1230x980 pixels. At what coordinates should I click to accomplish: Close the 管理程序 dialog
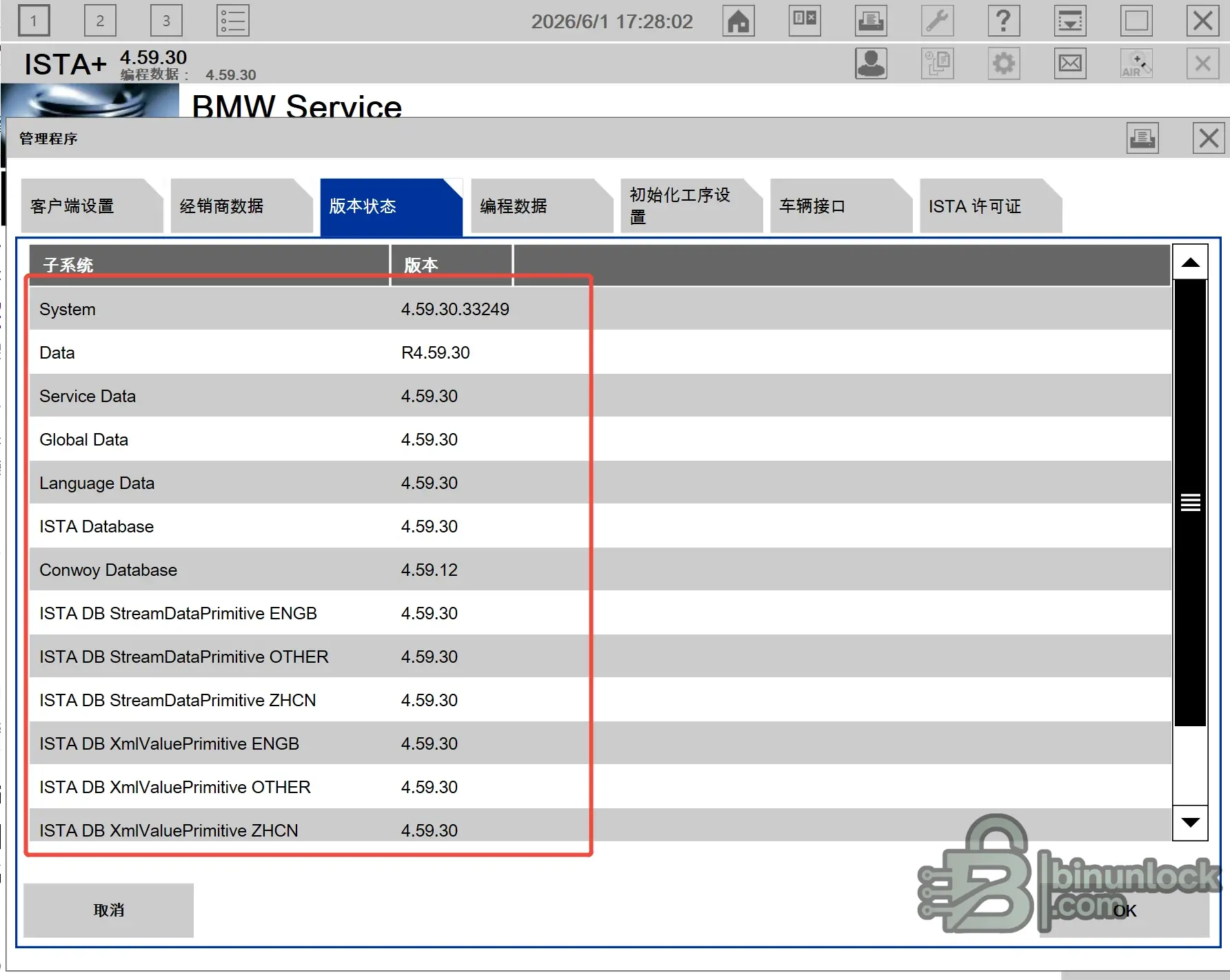click(x=1209, y=138)
